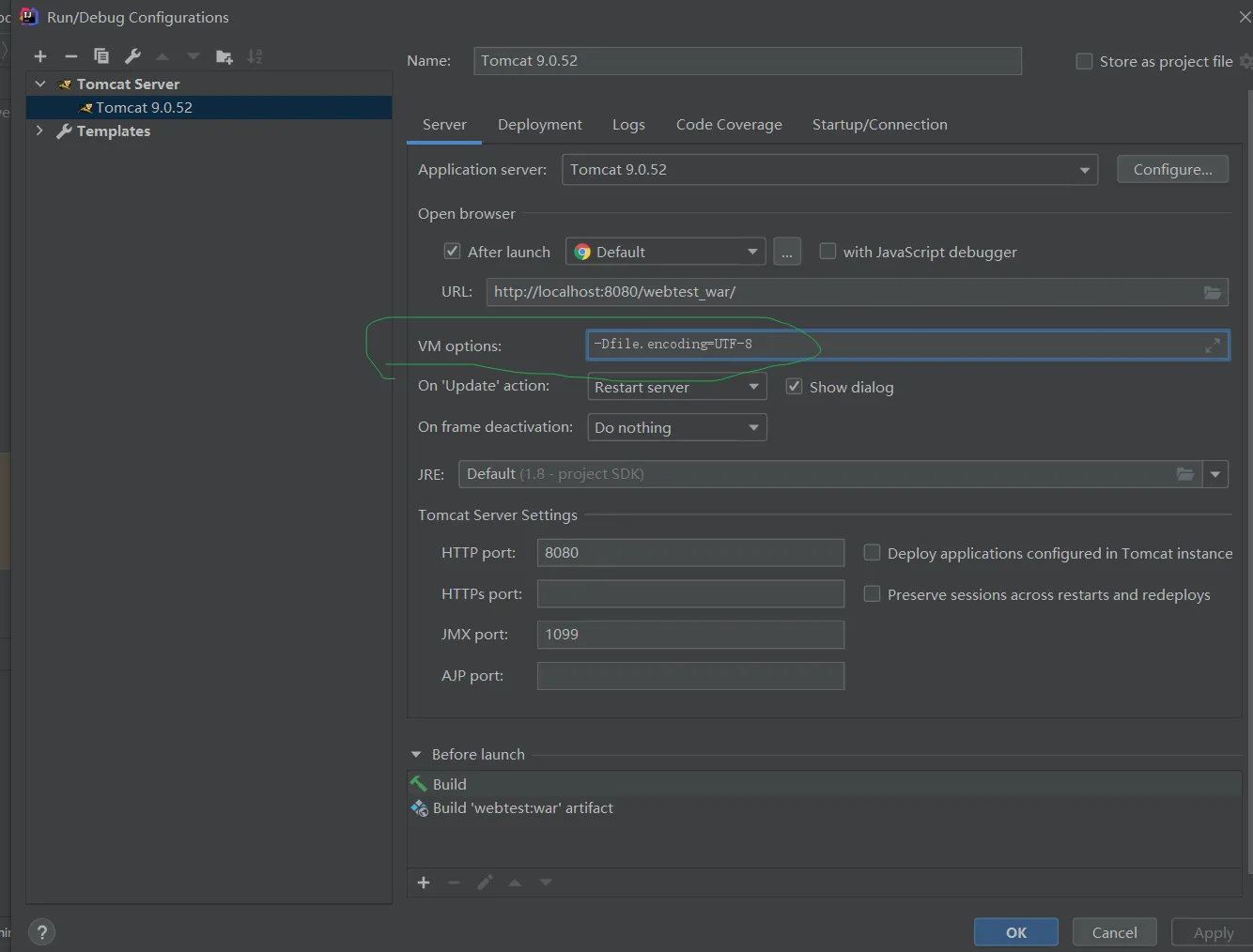Move configuration up arrow in toolbar
This screenshot has height=952, width=1253.
(x=162, y=56)
